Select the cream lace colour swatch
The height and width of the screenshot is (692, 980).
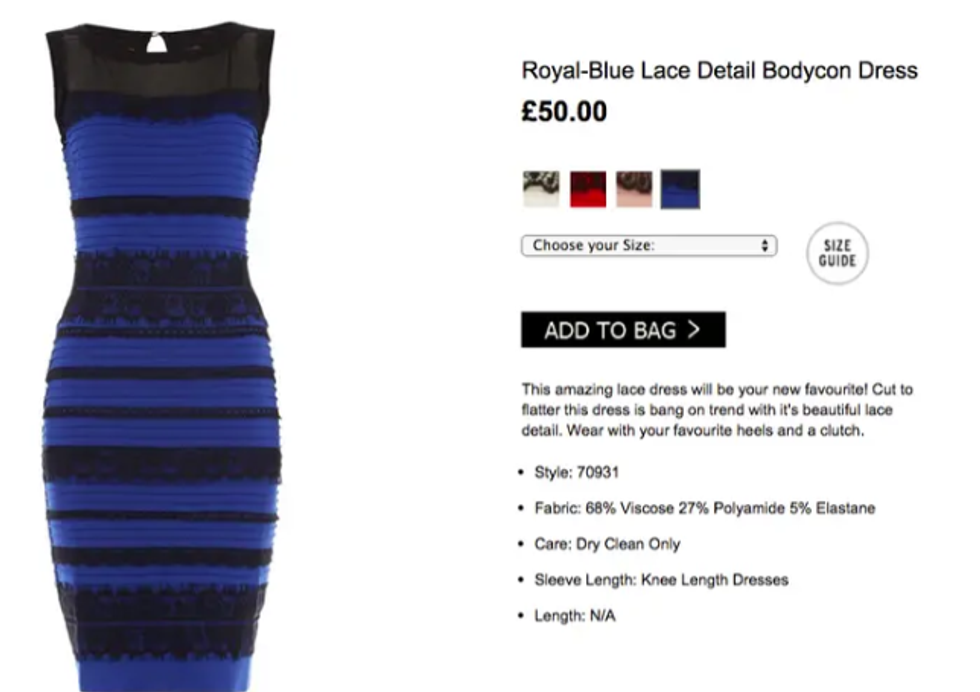pos(541,189)
